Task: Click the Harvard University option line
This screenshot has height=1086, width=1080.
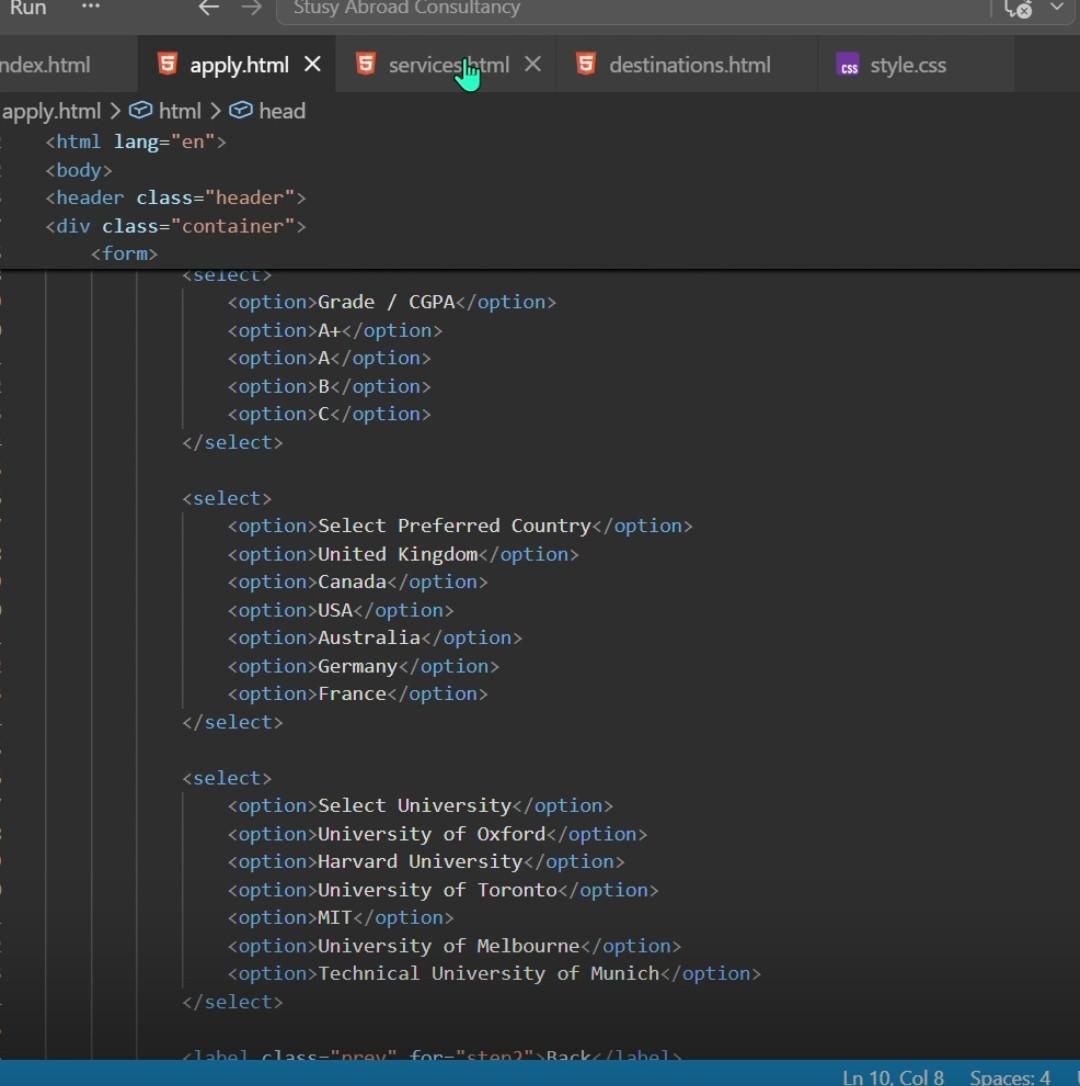Action: click(426, 862)
